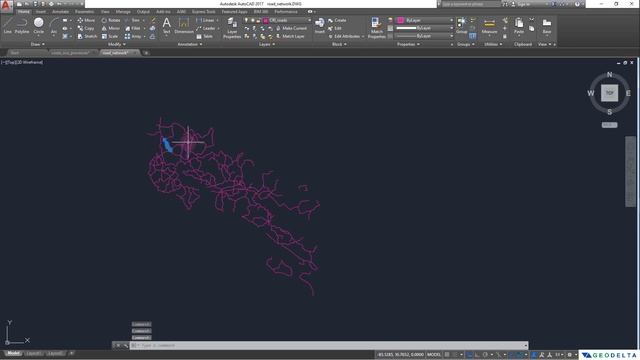The image size is (640, 360).
Task: Expand the Utilities panel
Action: [492, 44]
